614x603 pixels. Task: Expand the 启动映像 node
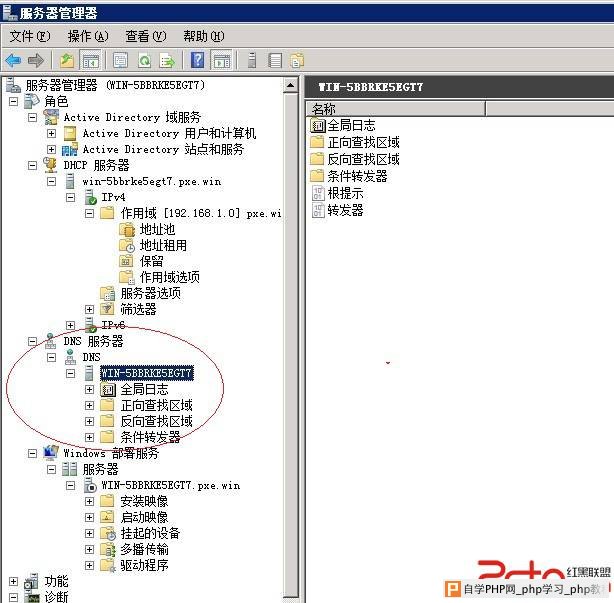click(89, 517)
